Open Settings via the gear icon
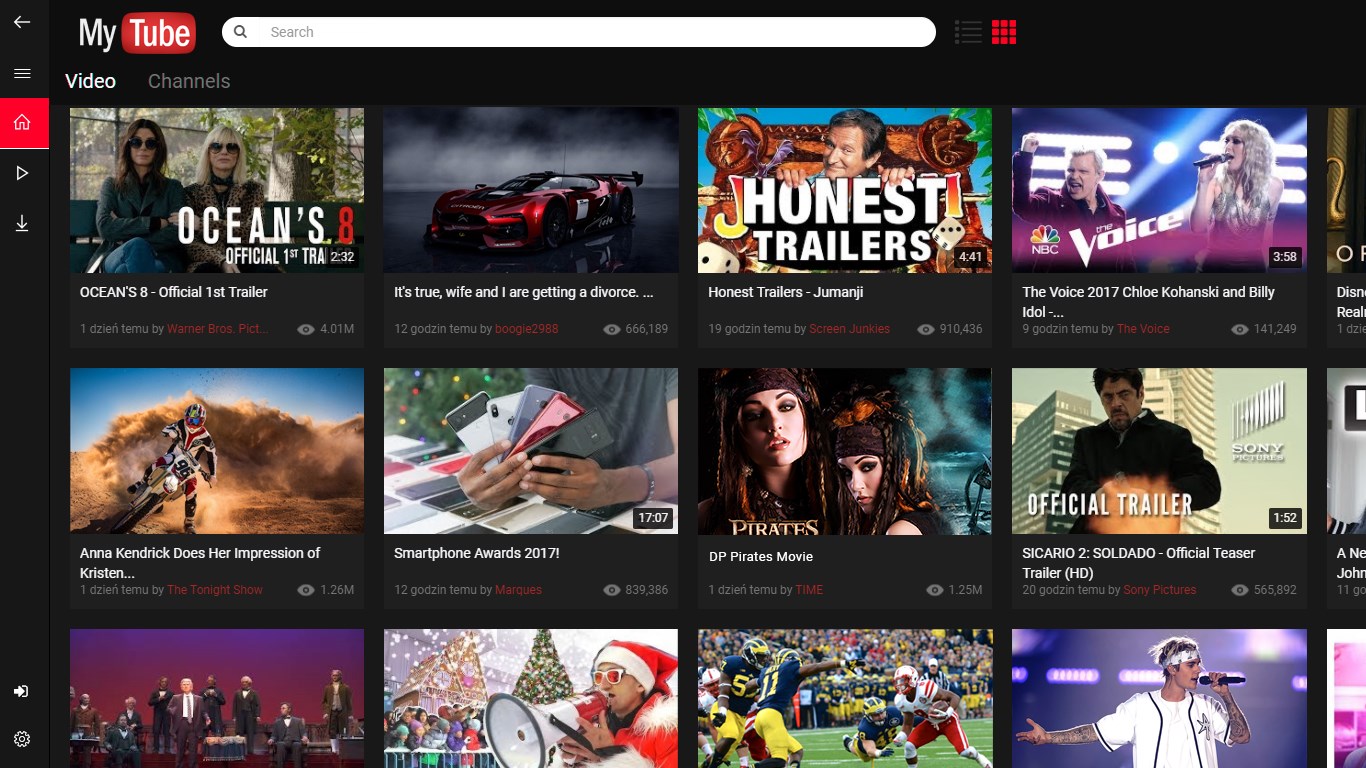 (x=22, y=739)
